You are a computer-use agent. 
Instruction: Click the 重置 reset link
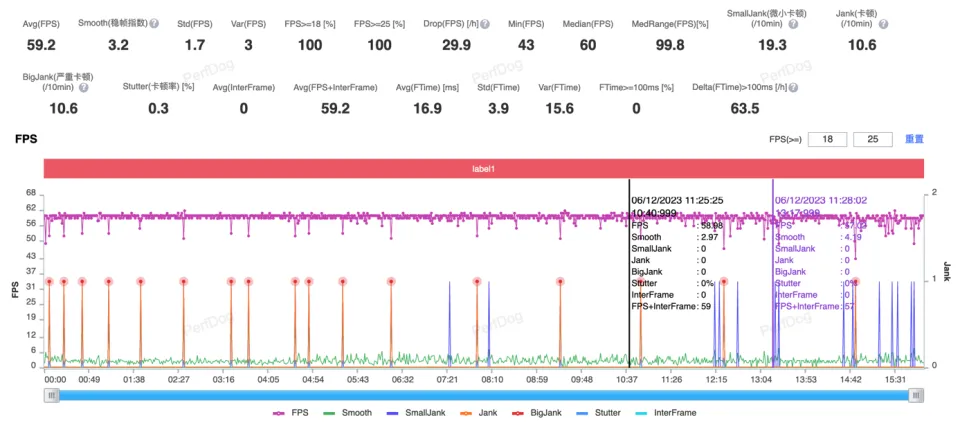tap(914, 139)
